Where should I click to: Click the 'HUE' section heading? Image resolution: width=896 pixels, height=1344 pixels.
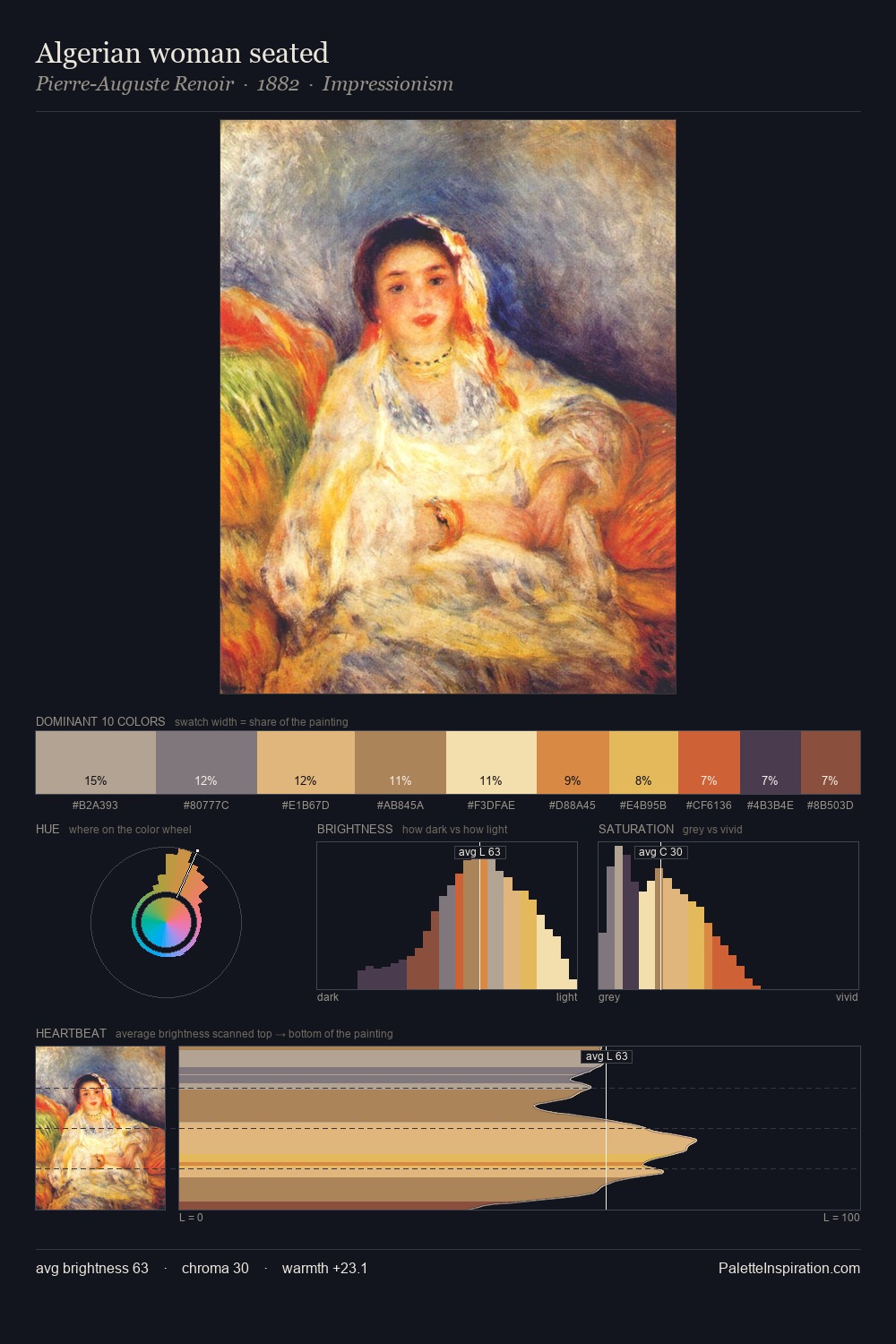click(x=47, y=829)
